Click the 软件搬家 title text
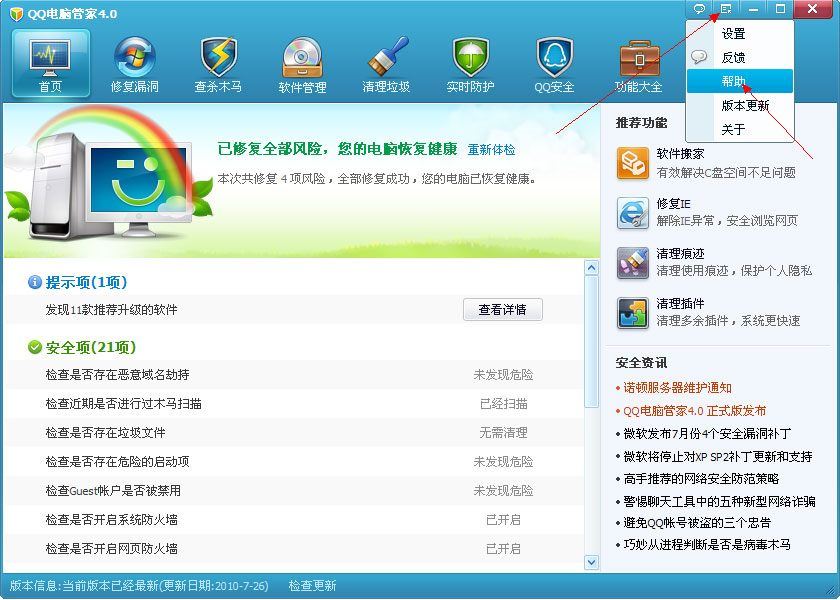 click(x=680, y=154)
